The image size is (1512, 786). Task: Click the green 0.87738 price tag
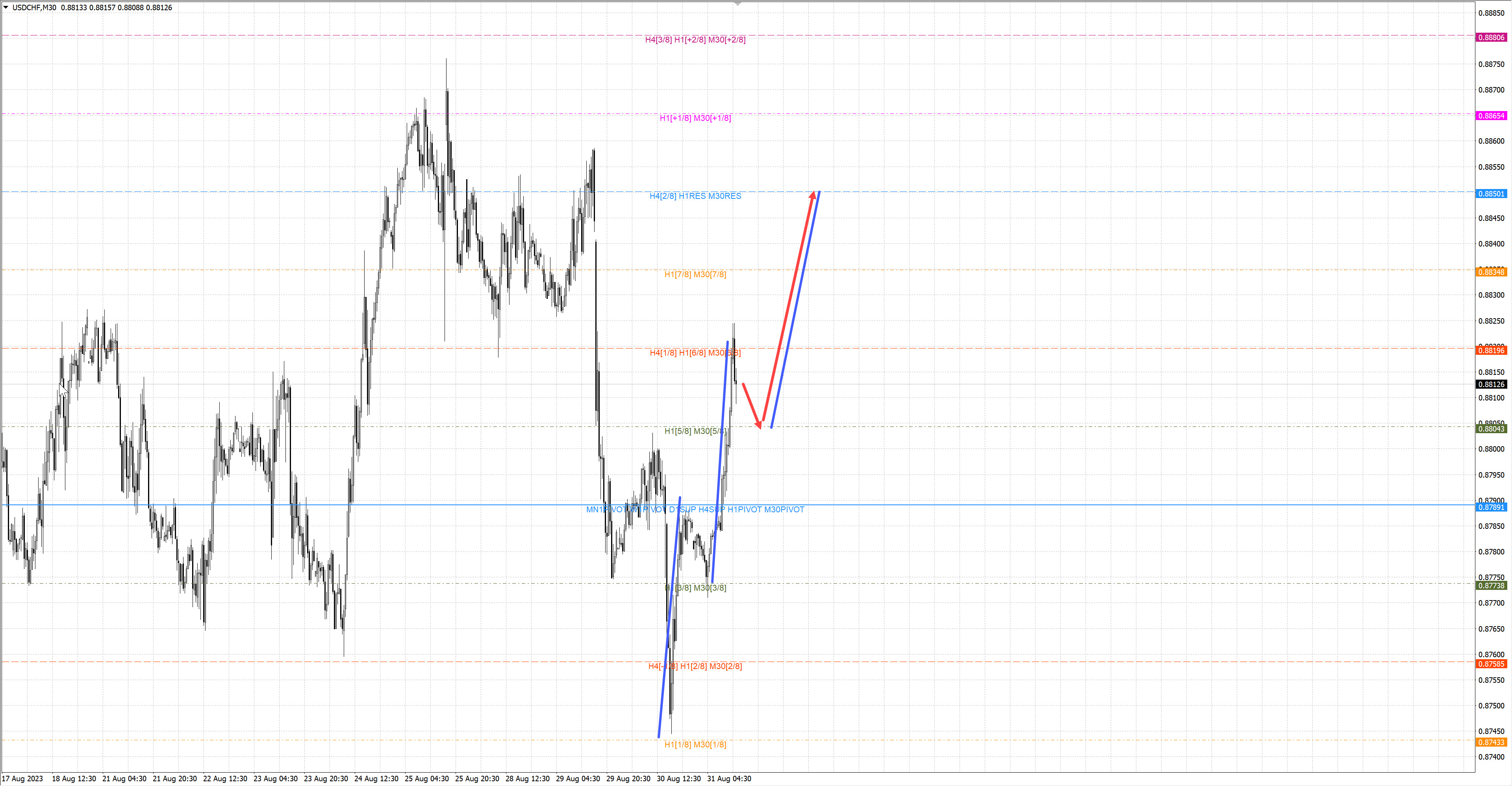1491,586
